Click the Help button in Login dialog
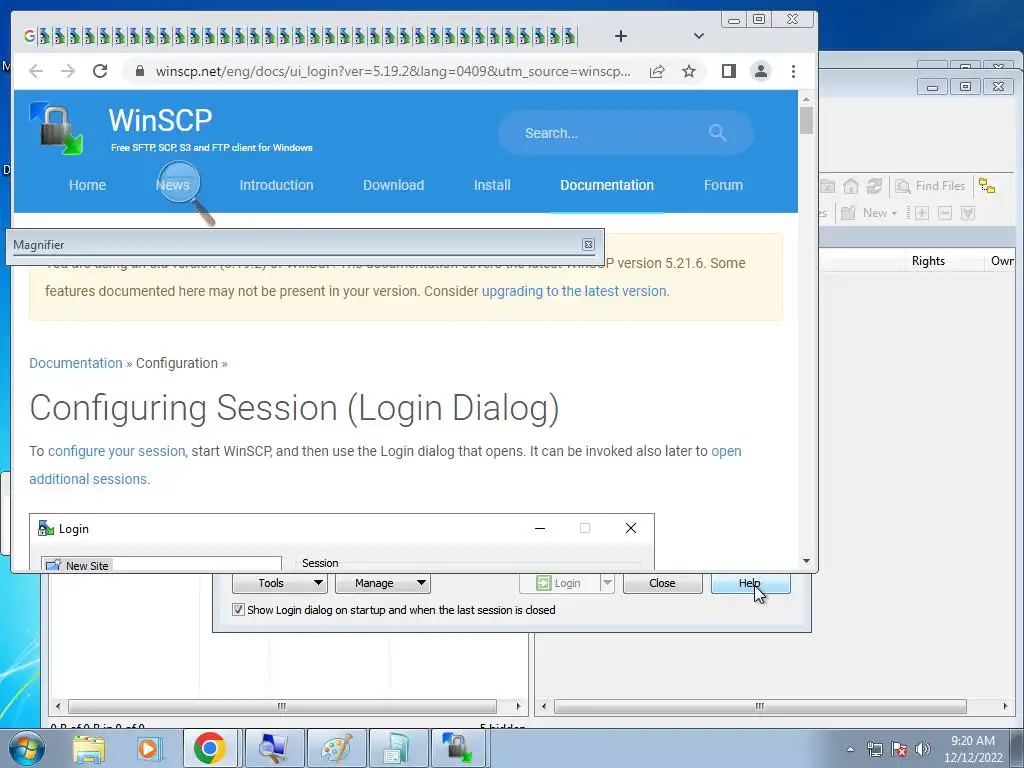Screen dimensions: 1024x768 point(750,583)
